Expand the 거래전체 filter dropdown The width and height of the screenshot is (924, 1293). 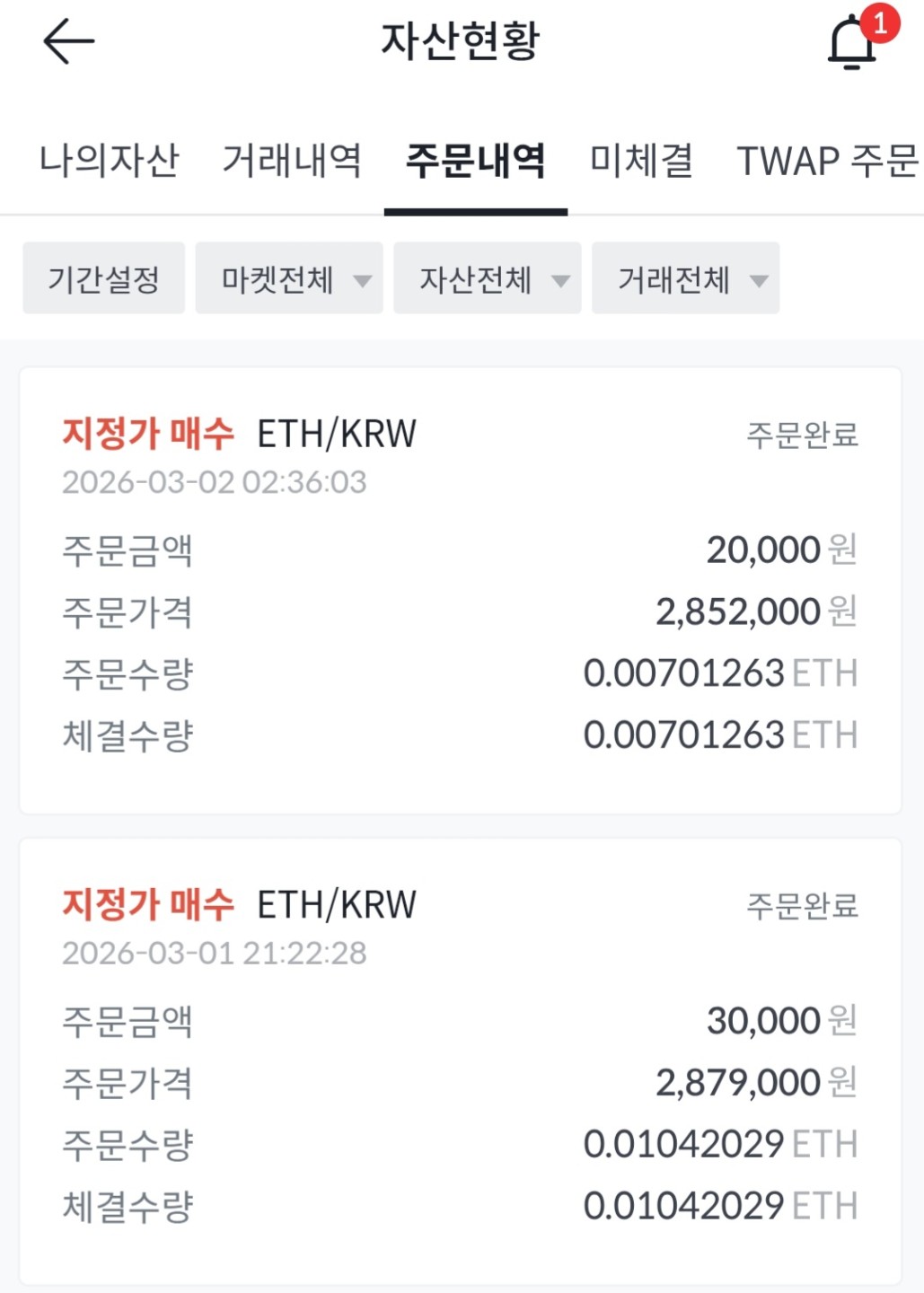point(685,279)
